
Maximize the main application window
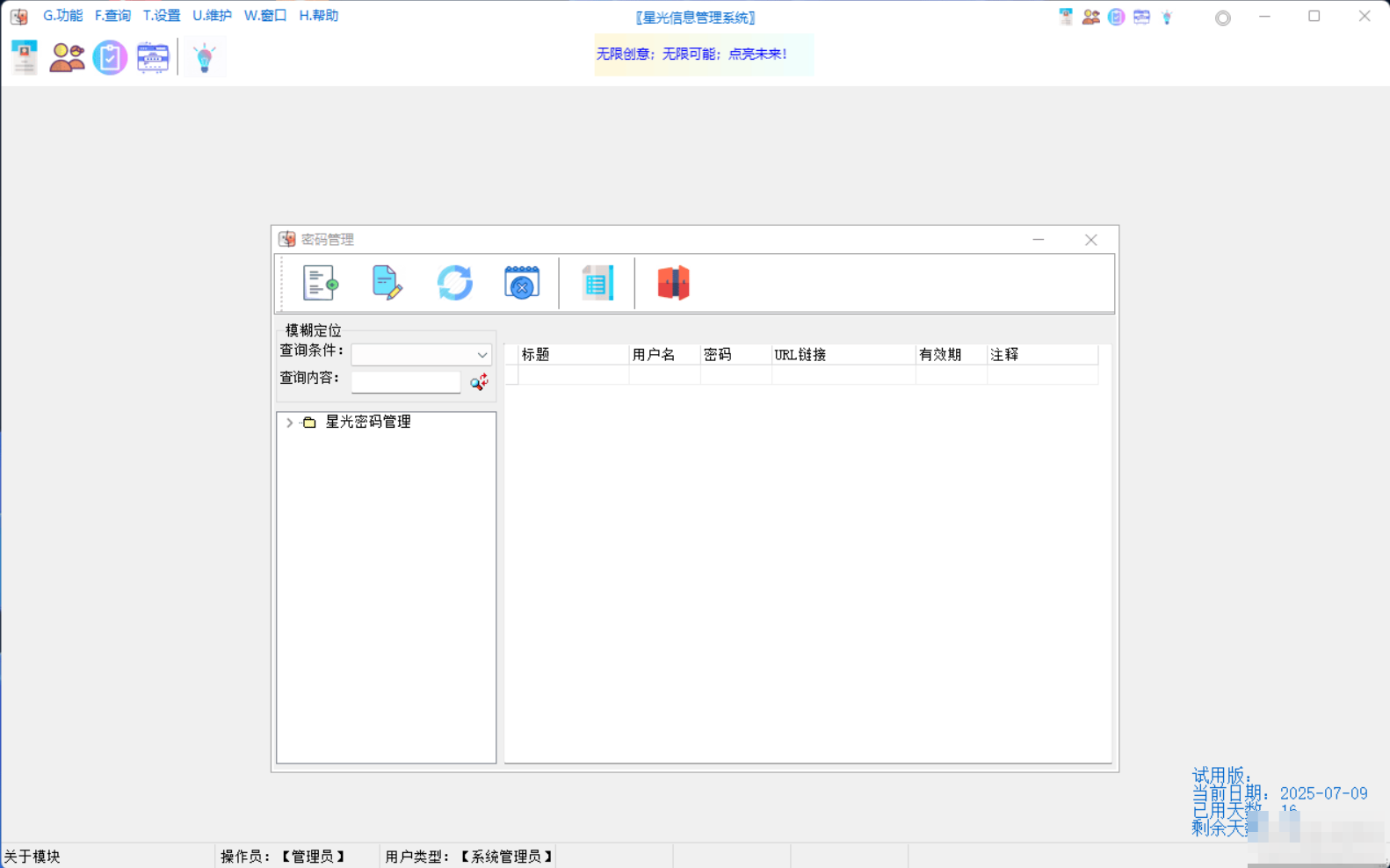[x=1314, y=16]
